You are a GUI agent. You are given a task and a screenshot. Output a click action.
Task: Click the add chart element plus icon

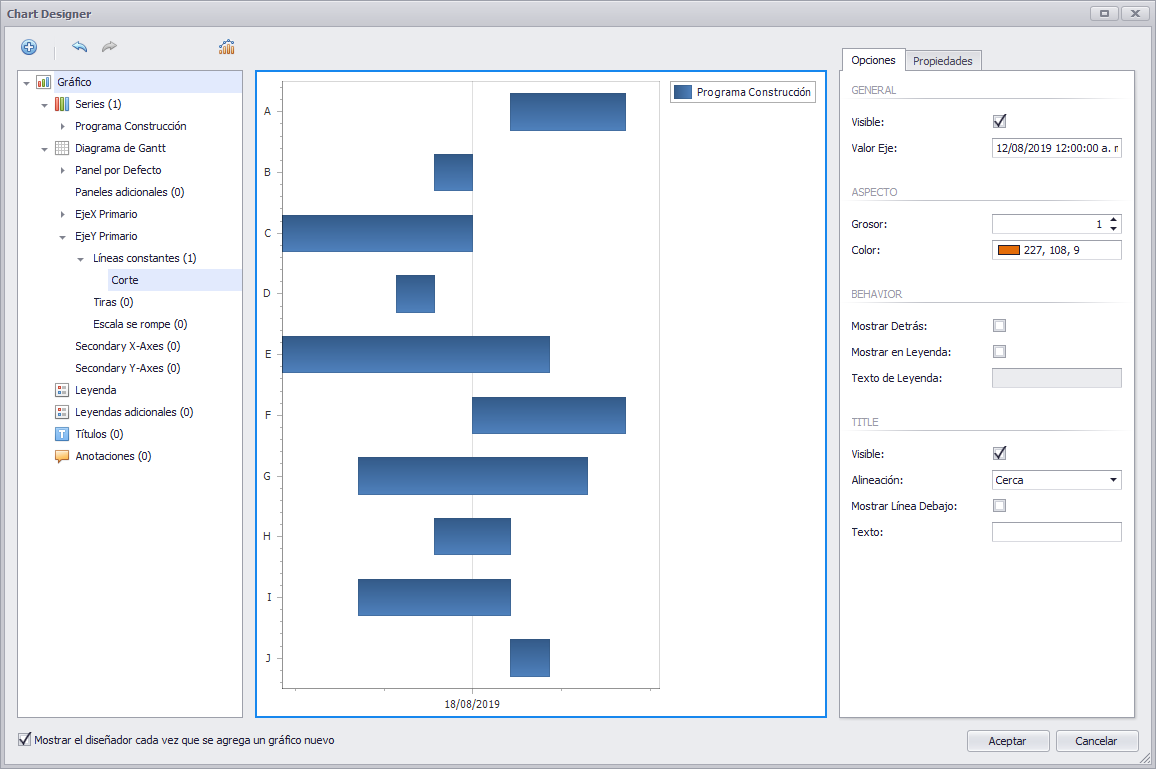click(x=28, y=47)
